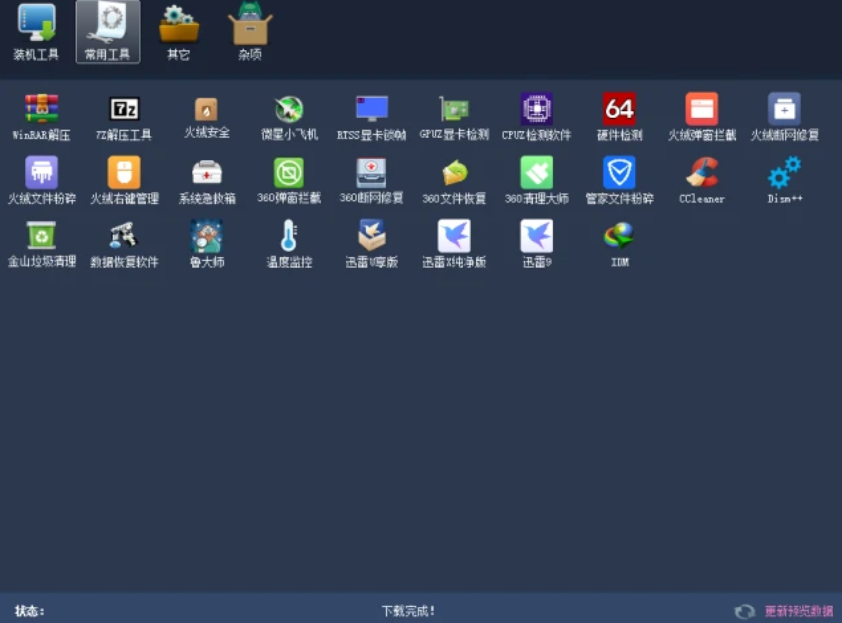Click the 下载完成! status text
The width and height of the screenshot is (842, 623).
[408, 611]
